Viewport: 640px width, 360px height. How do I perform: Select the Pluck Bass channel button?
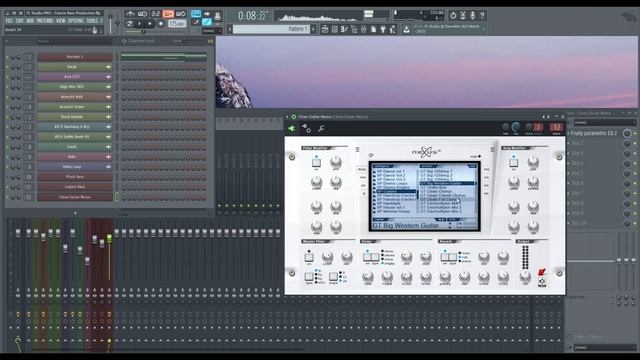click(75, 177)
